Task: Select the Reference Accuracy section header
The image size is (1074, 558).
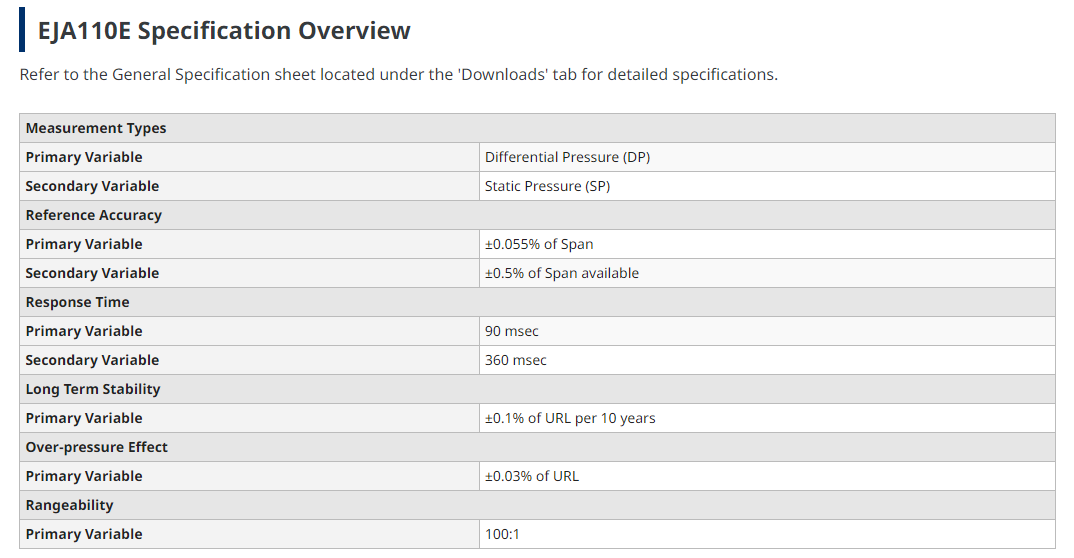Action: (537, 215)
